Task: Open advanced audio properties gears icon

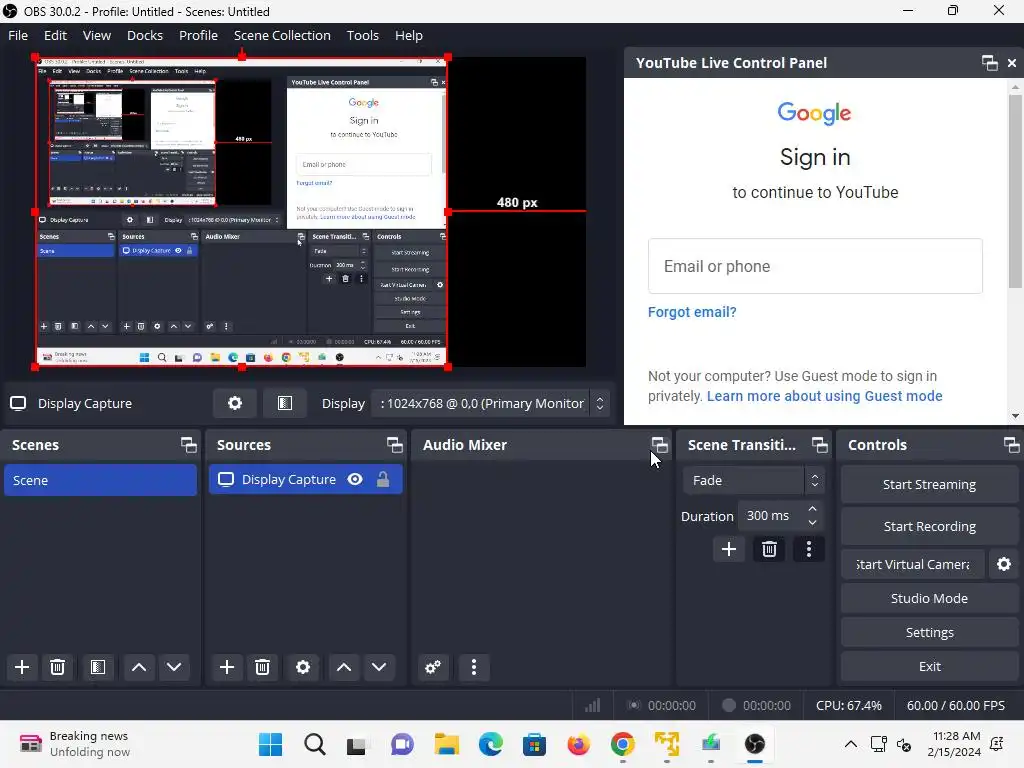Action: [433, 667]
